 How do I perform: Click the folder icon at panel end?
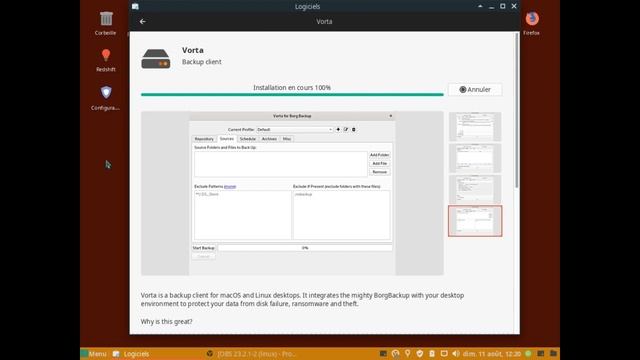coord(553,353)
